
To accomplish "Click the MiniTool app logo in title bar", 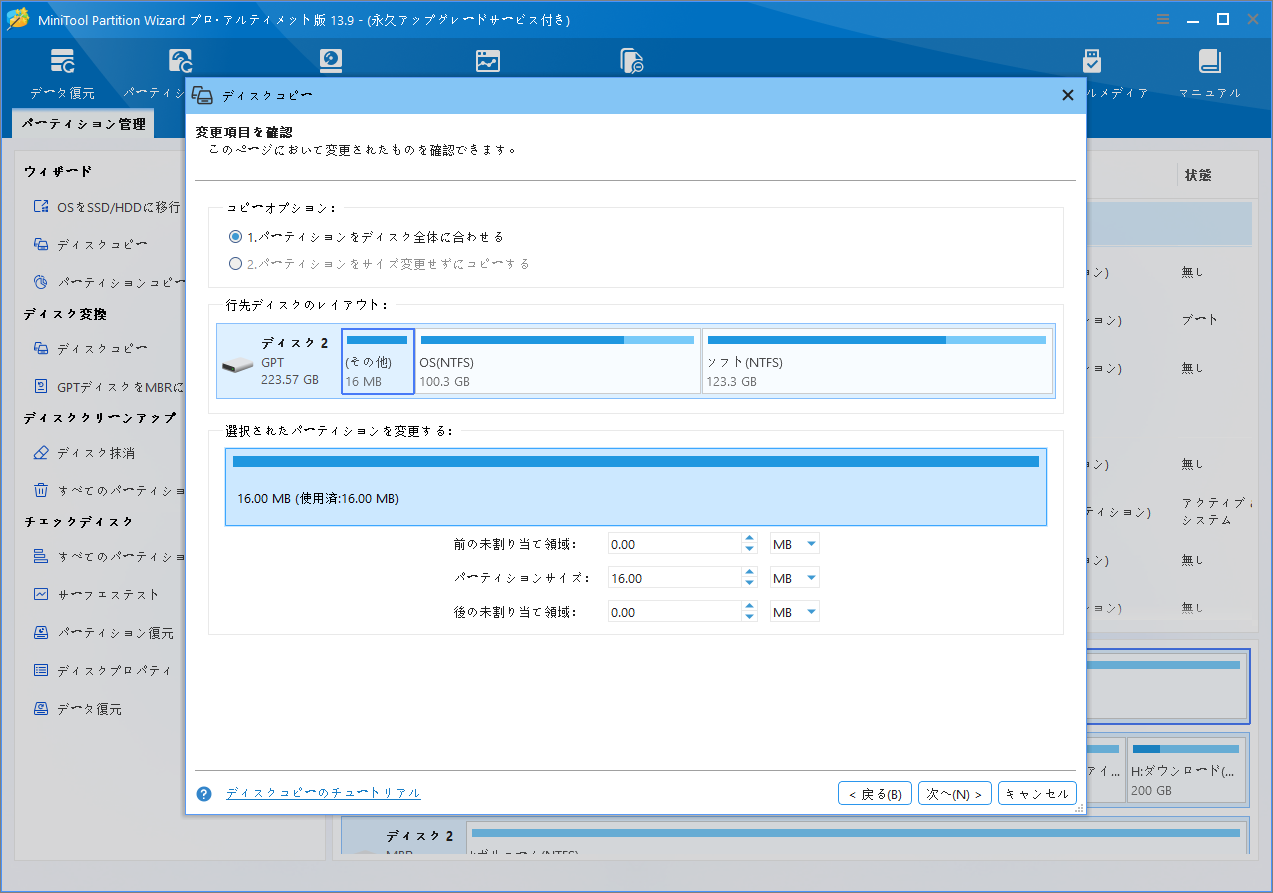I will [x=18, y=19].
